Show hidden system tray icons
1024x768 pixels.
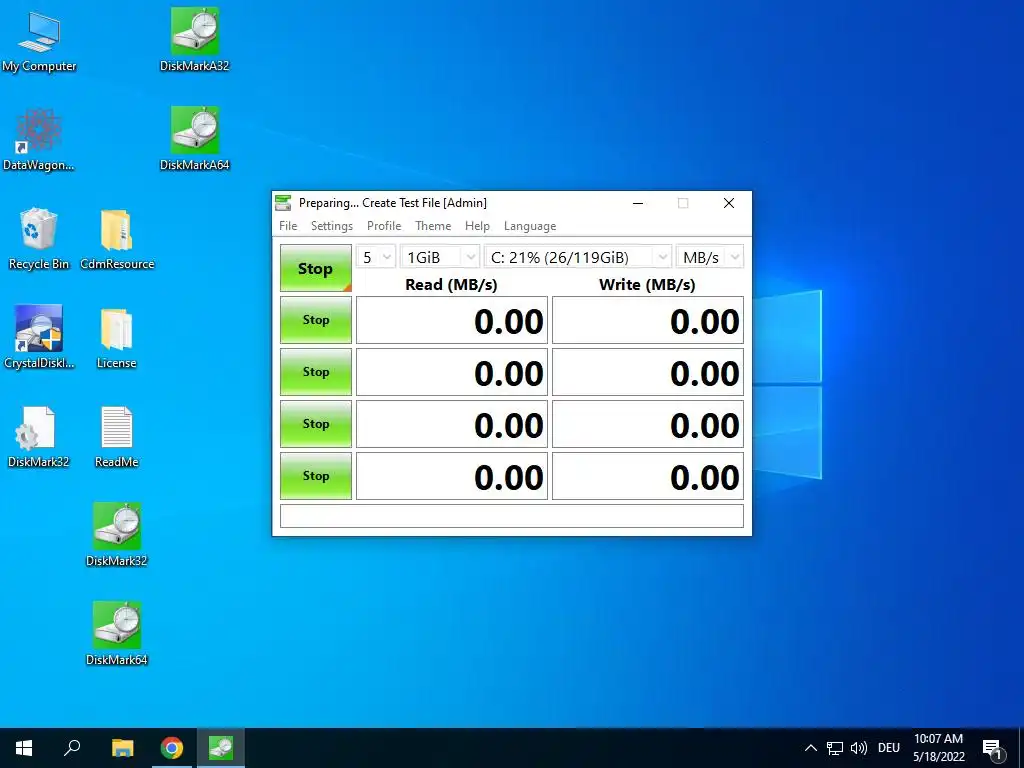pos(810,748)
